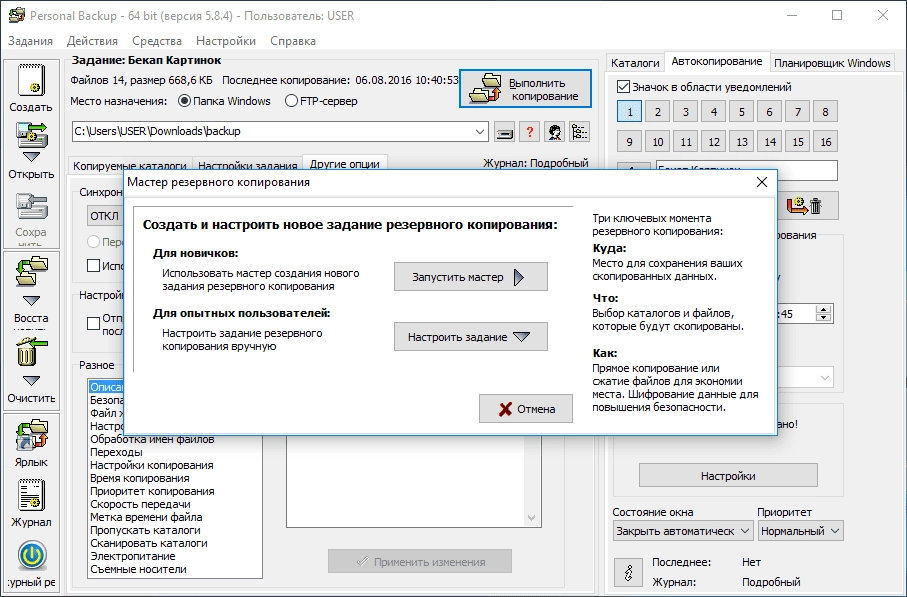Select autocopy slot button 2

point(658,112)
